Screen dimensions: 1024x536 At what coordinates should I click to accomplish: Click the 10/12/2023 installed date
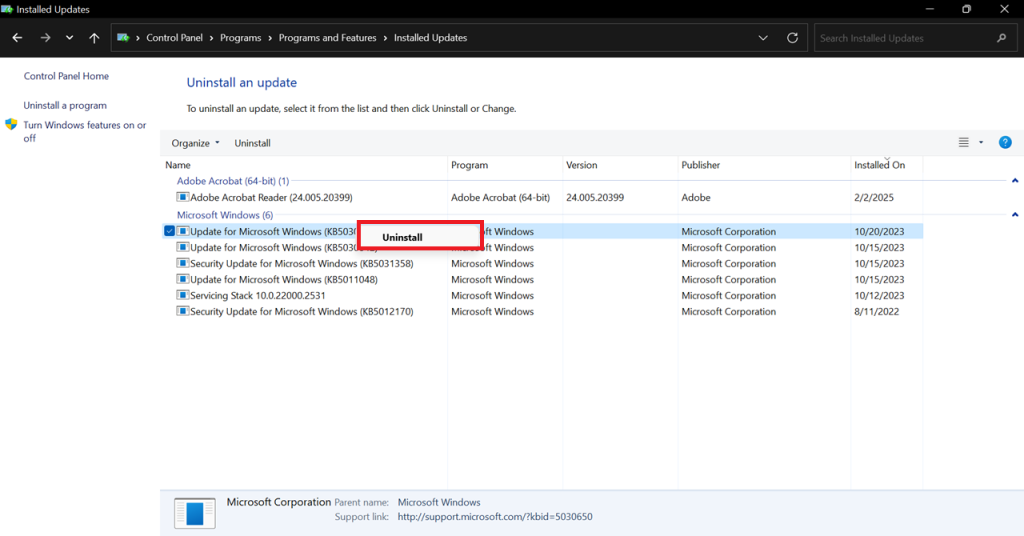click(879, 296)
